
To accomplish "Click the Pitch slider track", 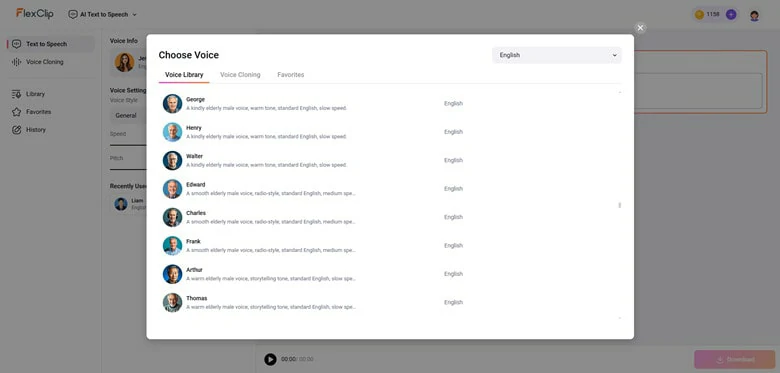I will point(128,170).
